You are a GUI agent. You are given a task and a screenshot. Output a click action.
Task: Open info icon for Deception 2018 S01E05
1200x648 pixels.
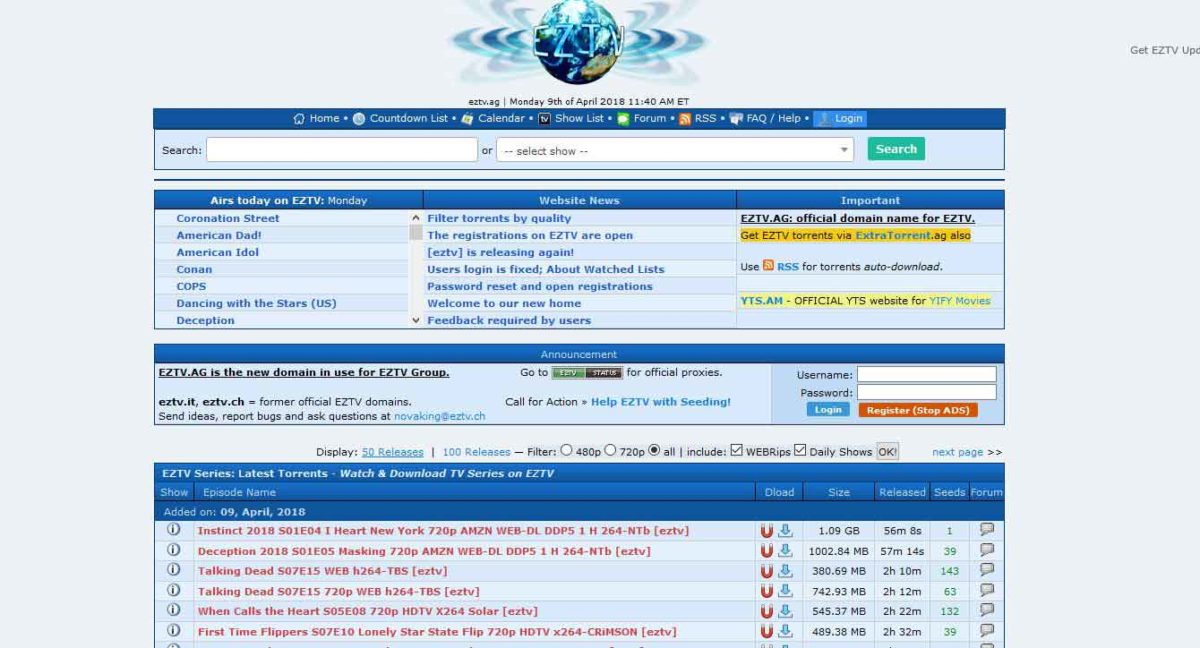(x=174, y=550)
